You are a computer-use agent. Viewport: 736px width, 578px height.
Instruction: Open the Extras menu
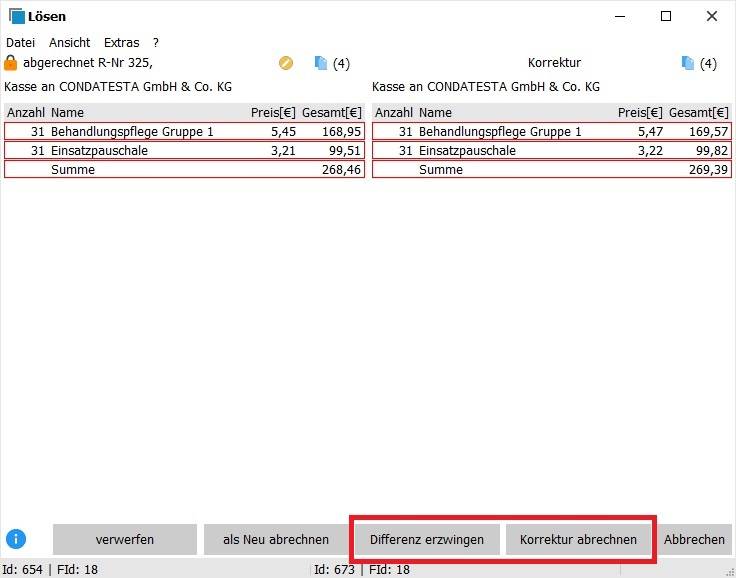click(x=121, y=43)
